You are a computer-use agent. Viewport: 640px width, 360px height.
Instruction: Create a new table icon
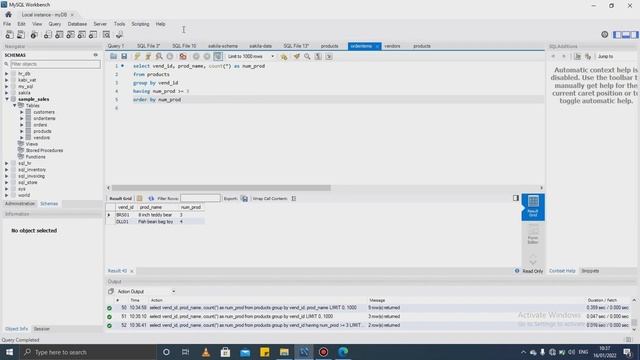(59, 35)
